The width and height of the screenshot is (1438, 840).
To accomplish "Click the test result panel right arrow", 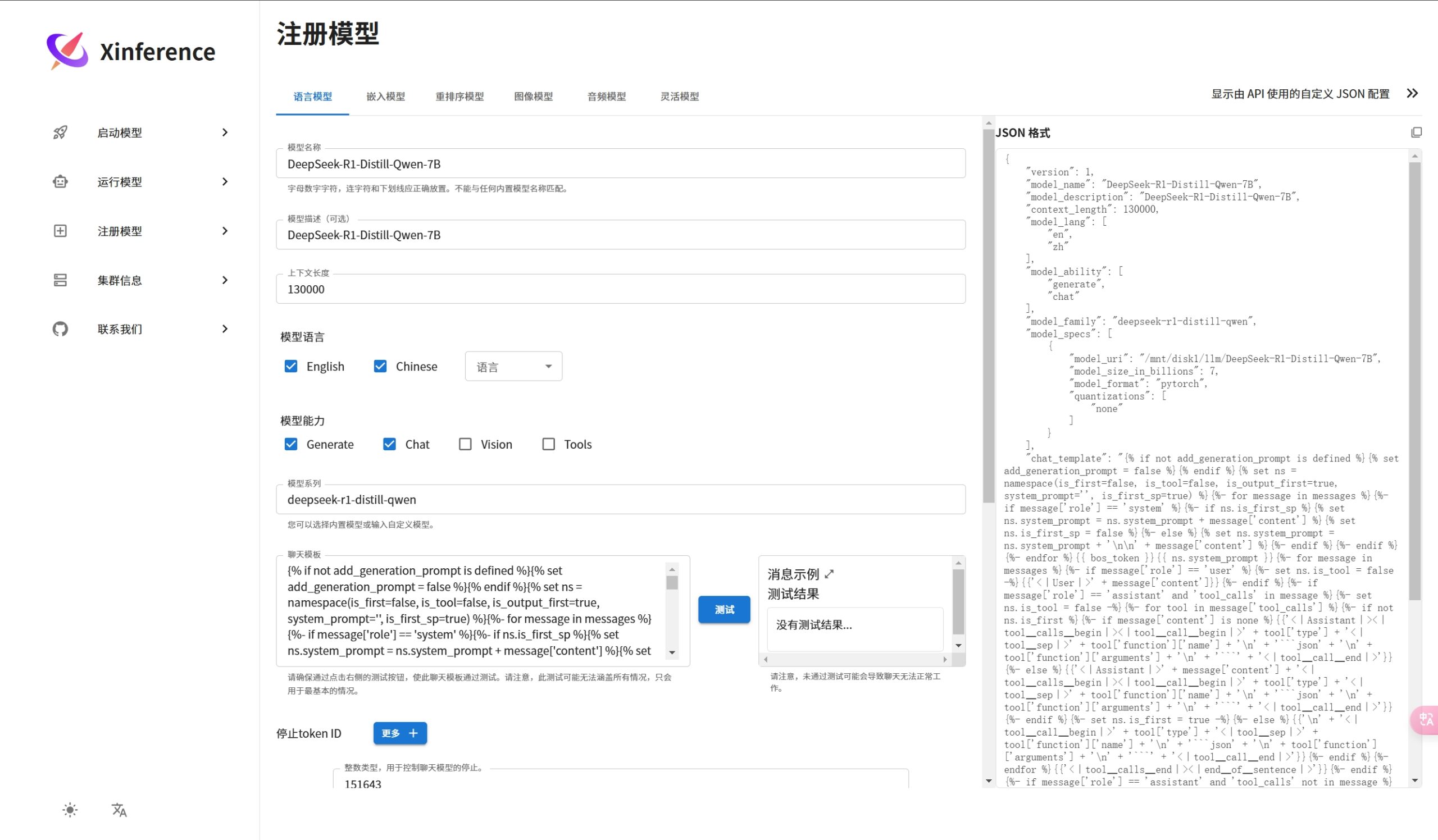I will (945, 659).
